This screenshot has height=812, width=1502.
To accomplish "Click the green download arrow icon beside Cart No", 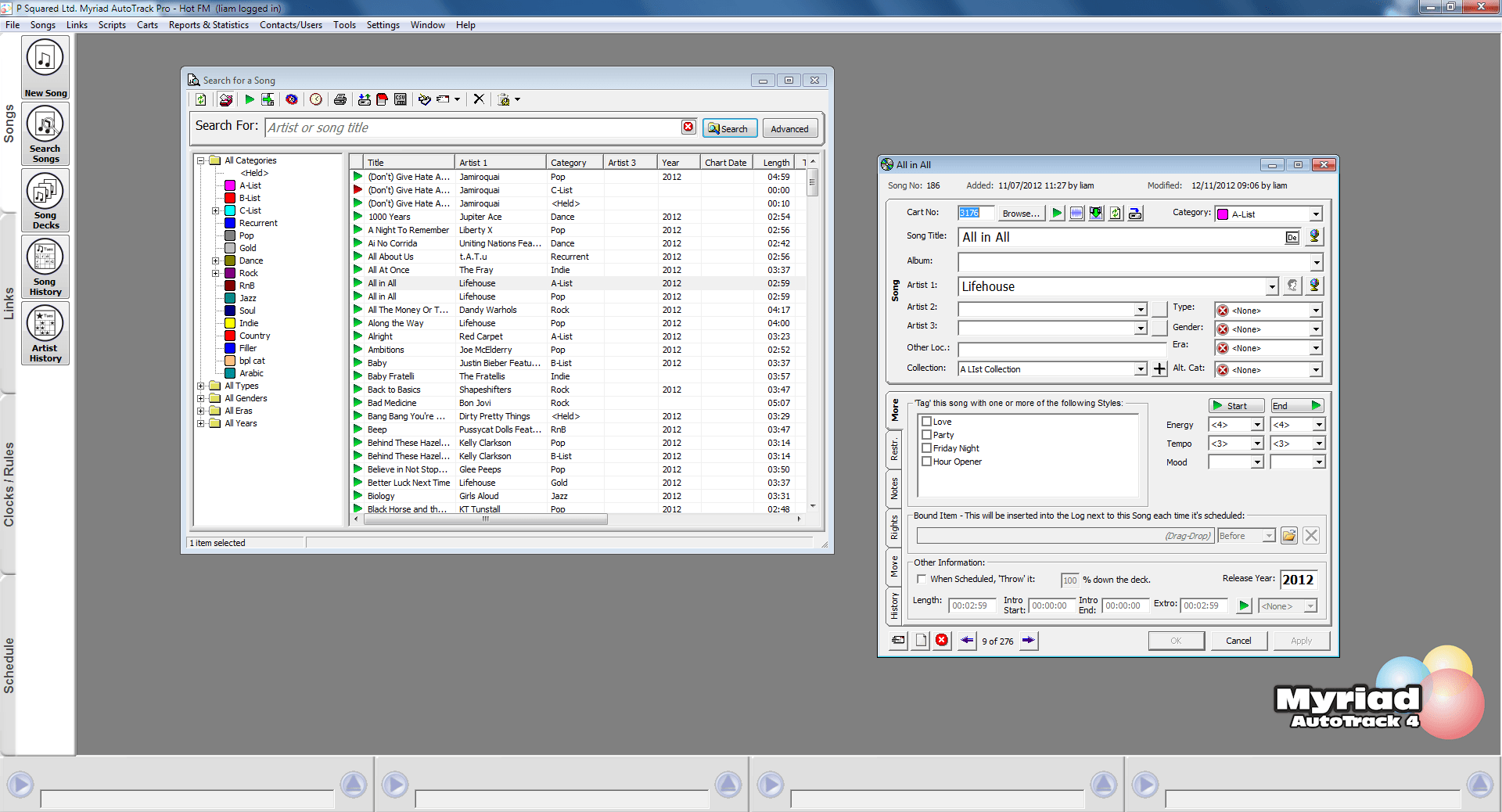I will click(1096, 213).
